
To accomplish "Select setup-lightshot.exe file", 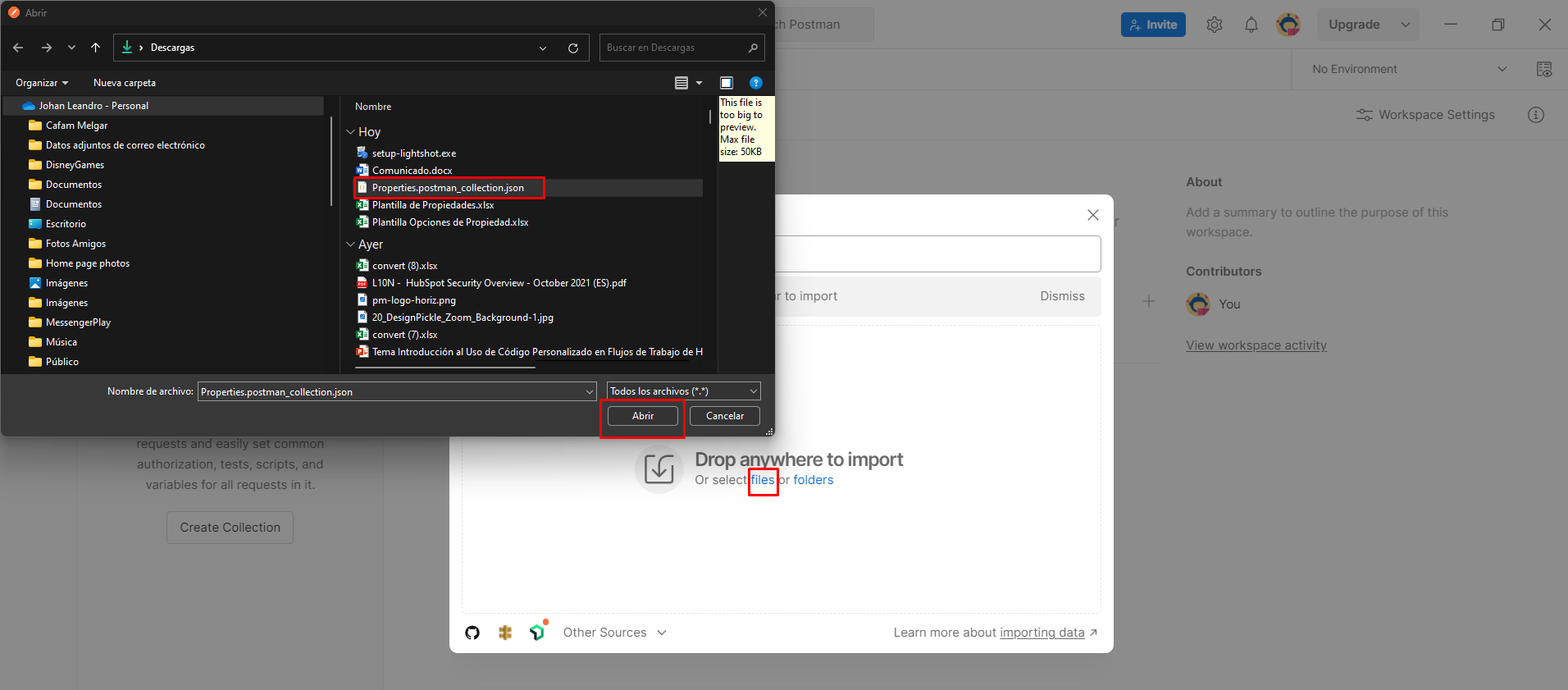I will tap(413, 153).
